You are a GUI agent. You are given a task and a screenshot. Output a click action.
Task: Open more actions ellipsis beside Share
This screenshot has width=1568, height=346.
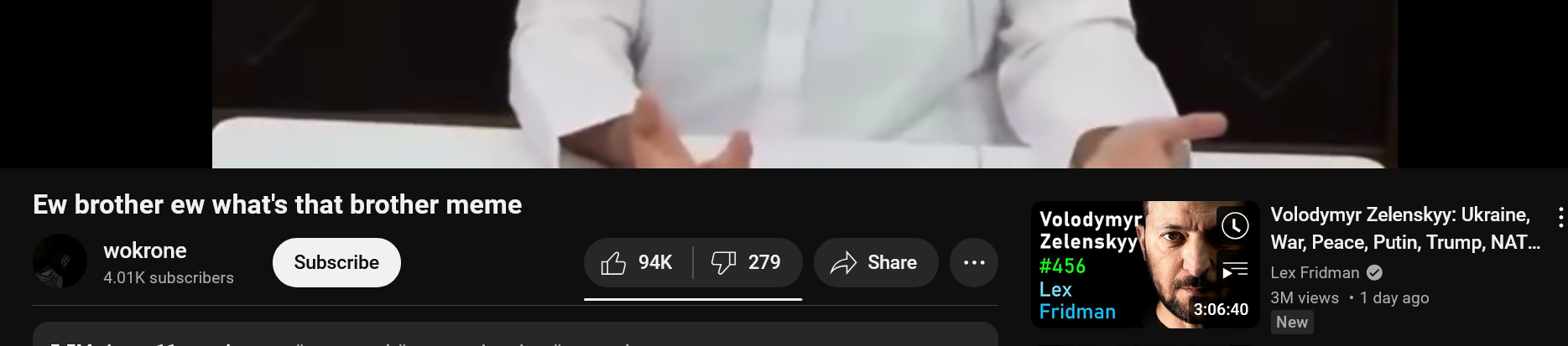click(973, 263)
